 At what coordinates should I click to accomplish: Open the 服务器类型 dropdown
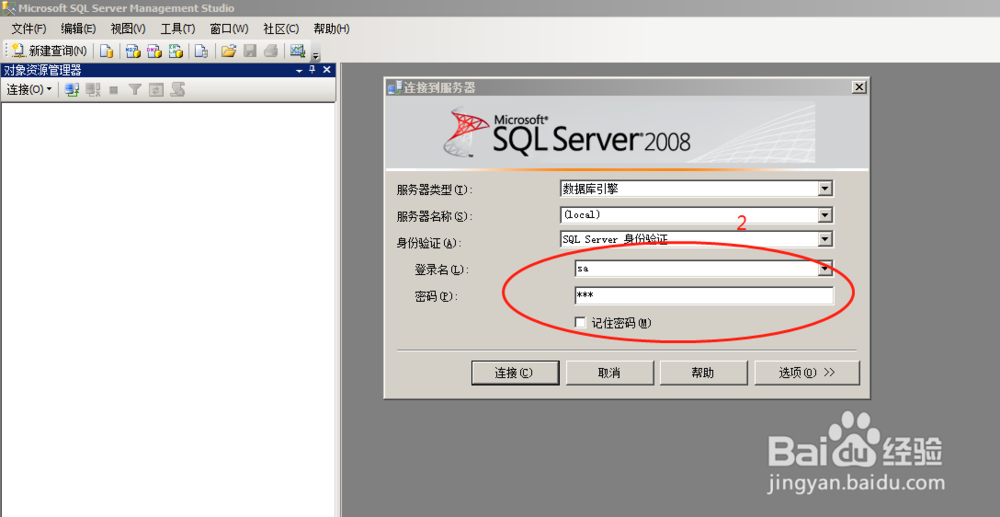tap(826, 189)
